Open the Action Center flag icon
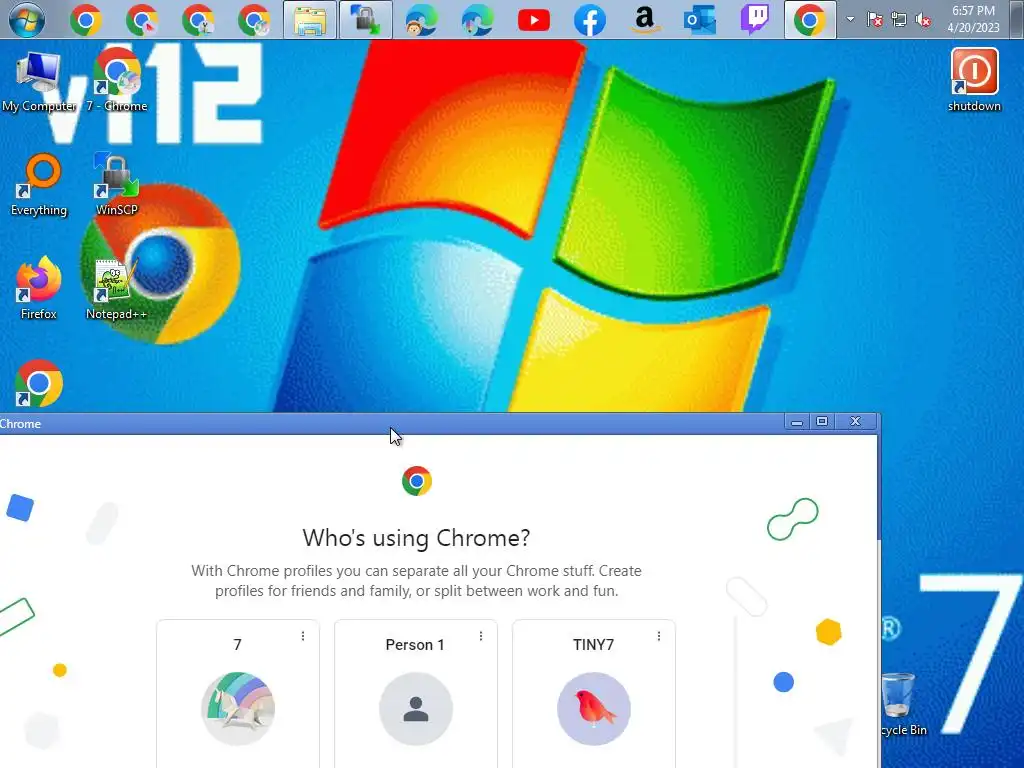Viewport: 1024px width, 768px height. (874, 20)
